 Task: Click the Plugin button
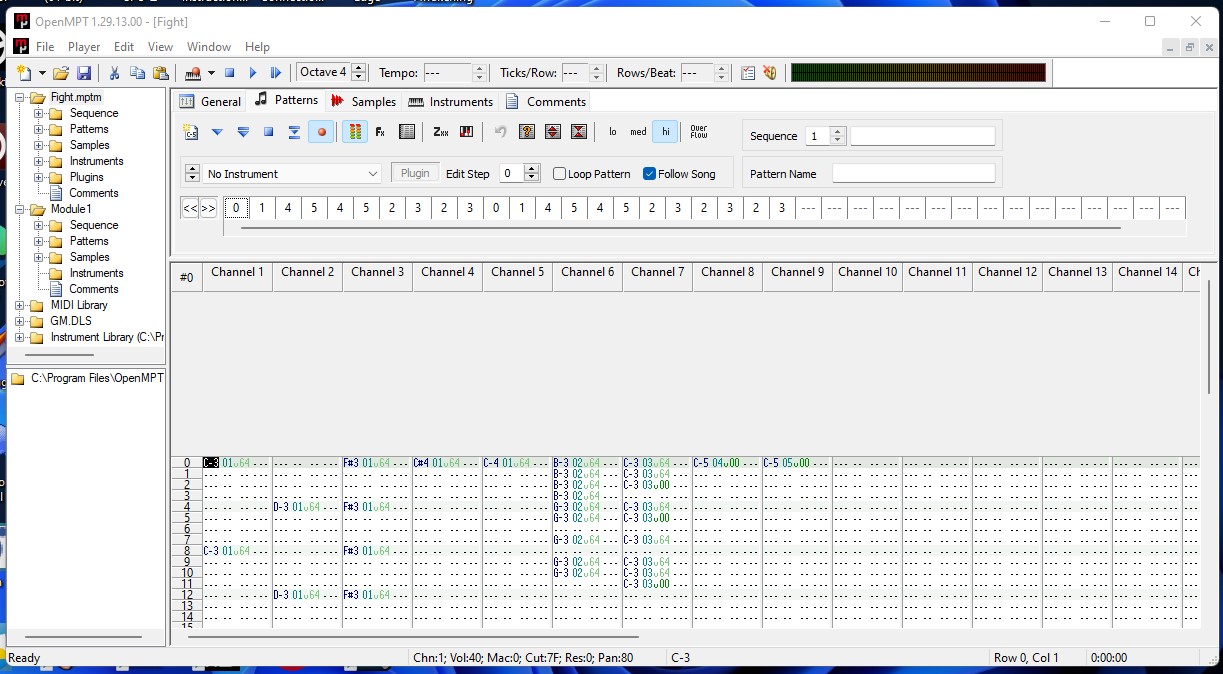tap(415, 173)
